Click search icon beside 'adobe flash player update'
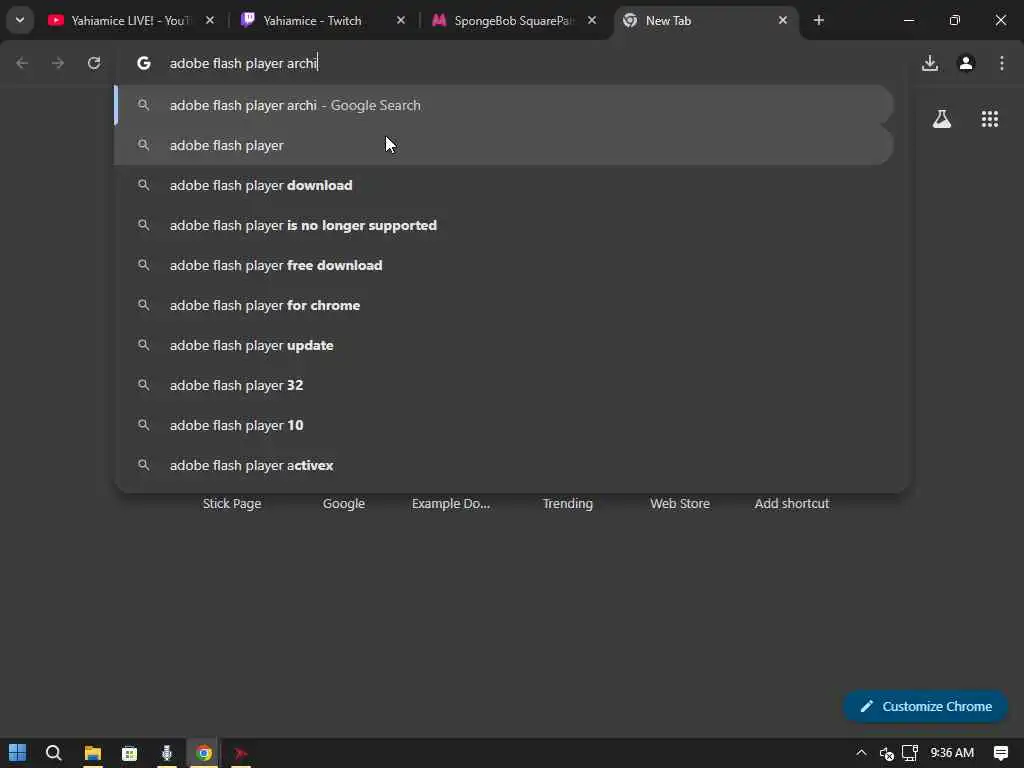The height and width of the screenshot is (768, 1024). (144, 344)
